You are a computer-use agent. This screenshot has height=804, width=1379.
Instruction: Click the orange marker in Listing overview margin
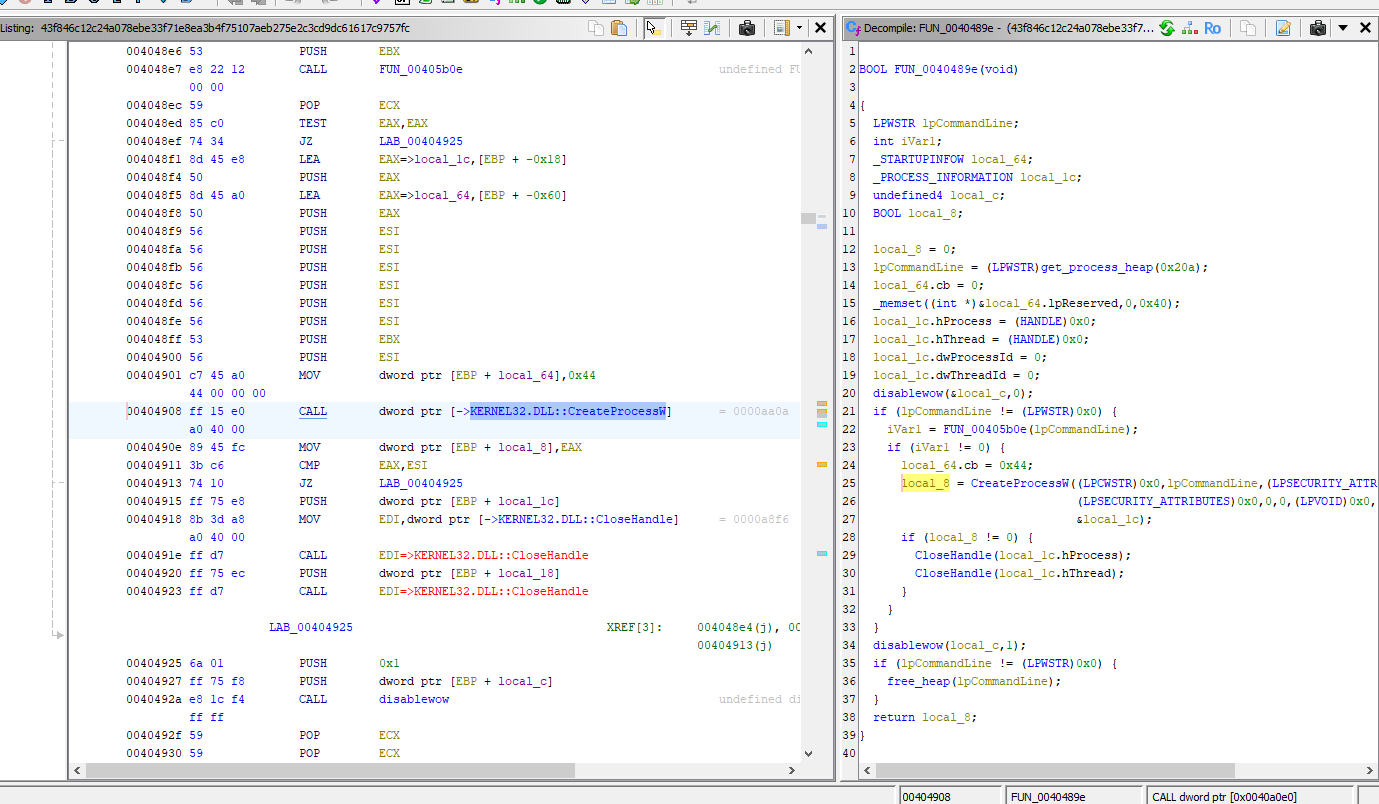pyautogui.click(x=822, y=465)
